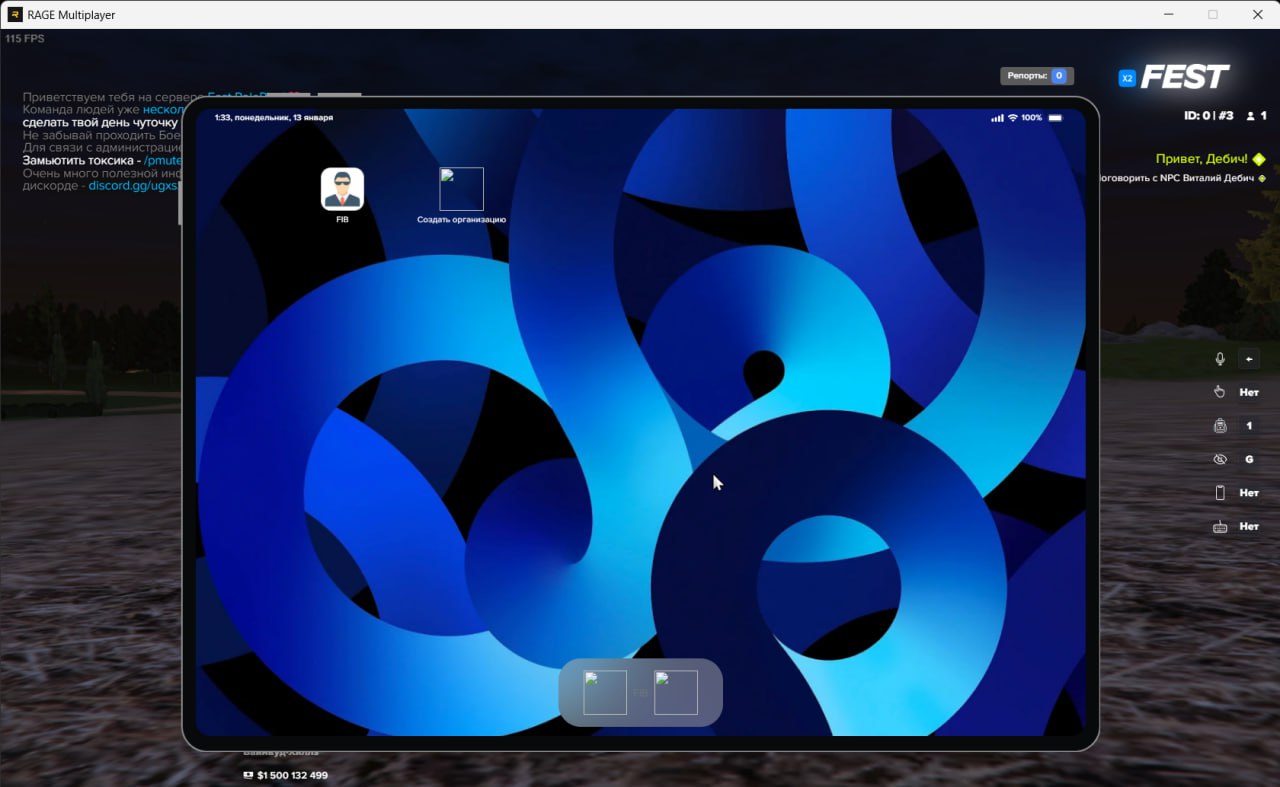Image resolution: width=1280 pixels, height=787 pixels.
Task: Click the first broken-image dock icon
Action: [x=605, y=693]
